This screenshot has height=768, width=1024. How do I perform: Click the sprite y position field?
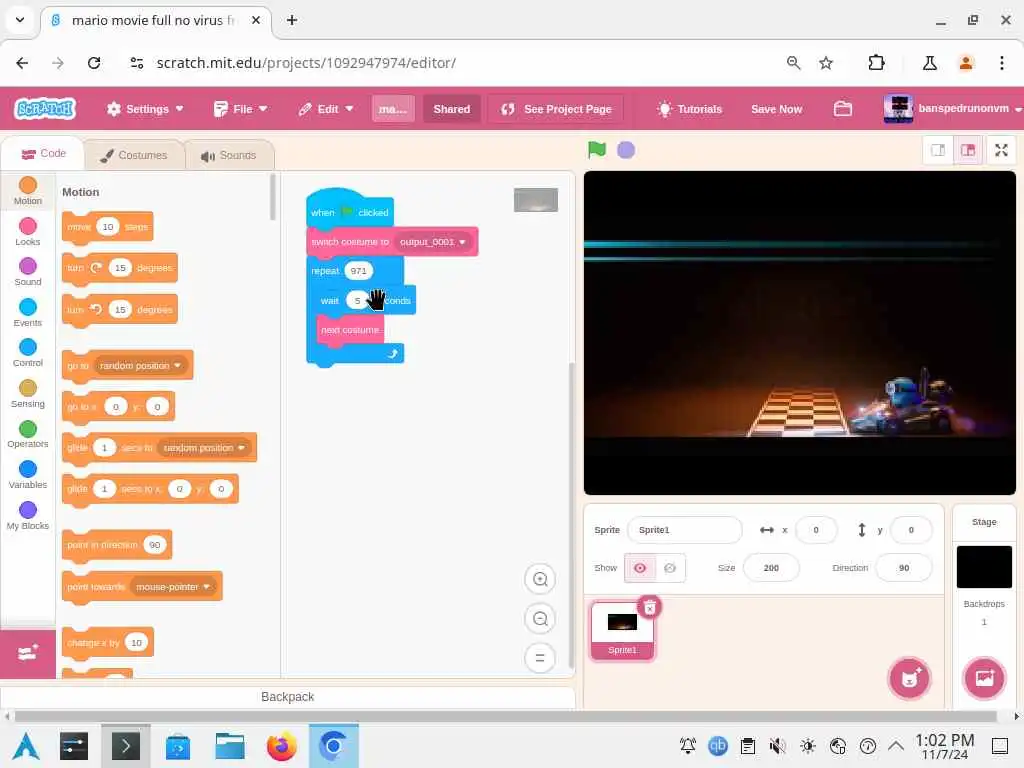coord(910,530)
